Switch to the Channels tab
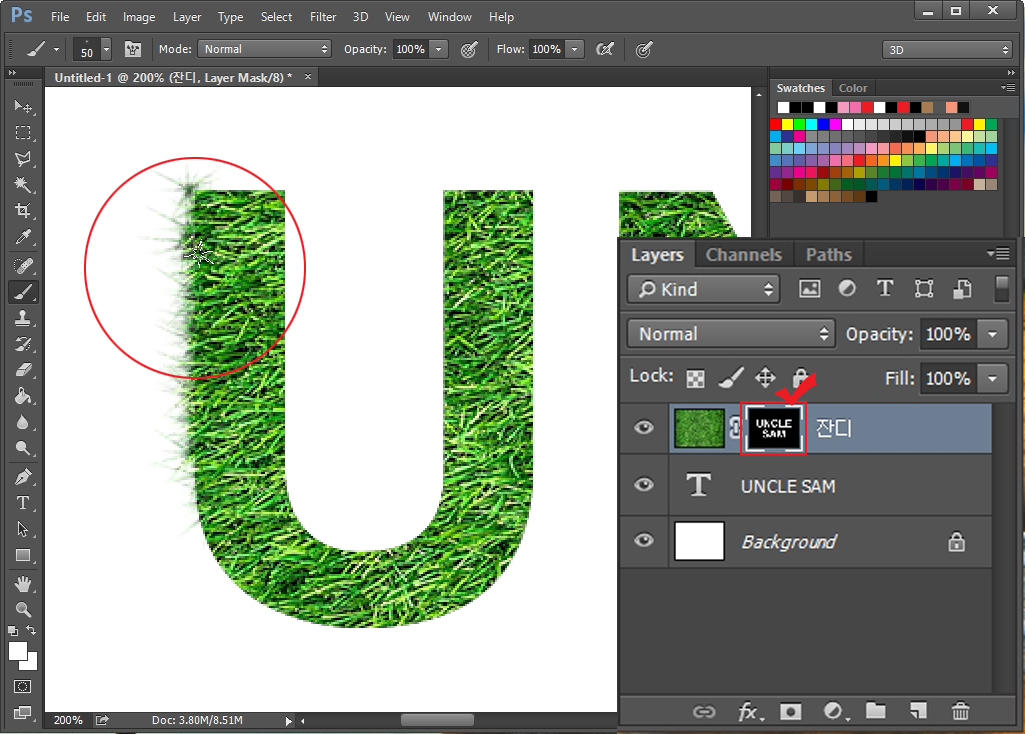1025x734 pixels. (744, 254)
